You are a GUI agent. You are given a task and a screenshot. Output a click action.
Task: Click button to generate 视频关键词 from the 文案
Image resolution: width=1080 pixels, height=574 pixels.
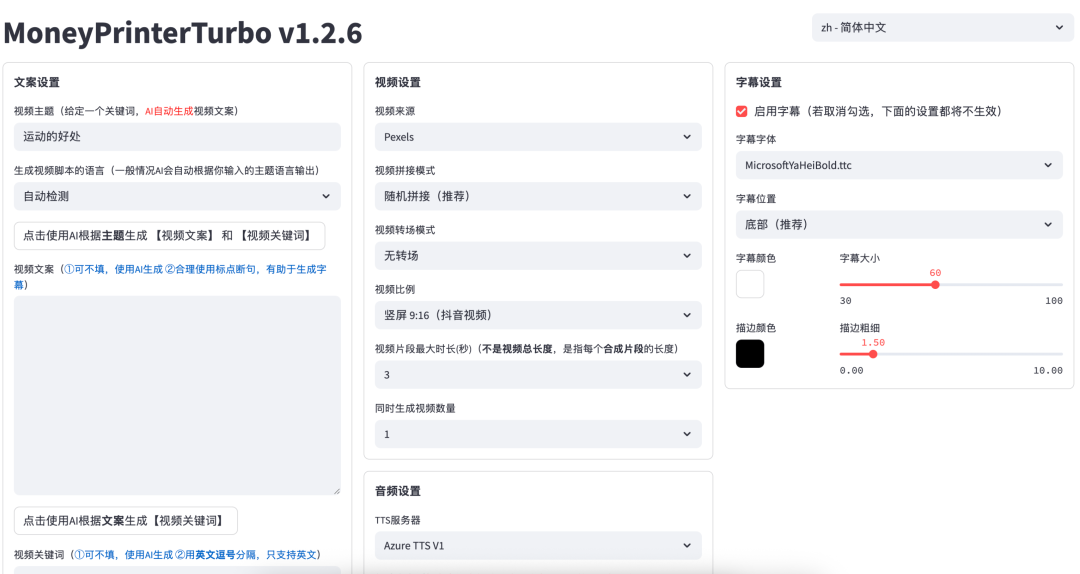(125, 521)
